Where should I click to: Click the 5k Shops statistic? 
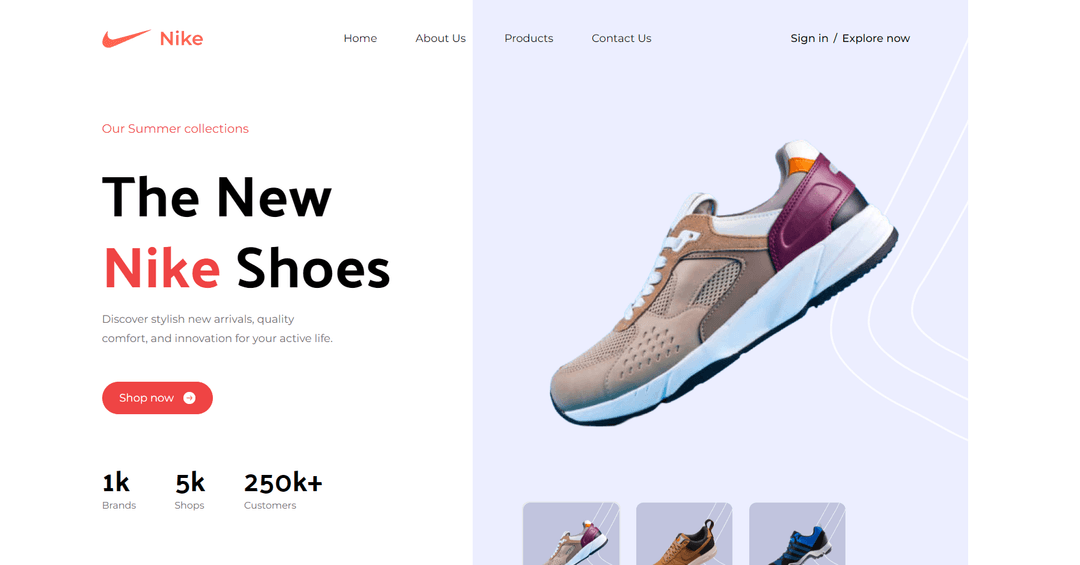(x=189, y=491)
